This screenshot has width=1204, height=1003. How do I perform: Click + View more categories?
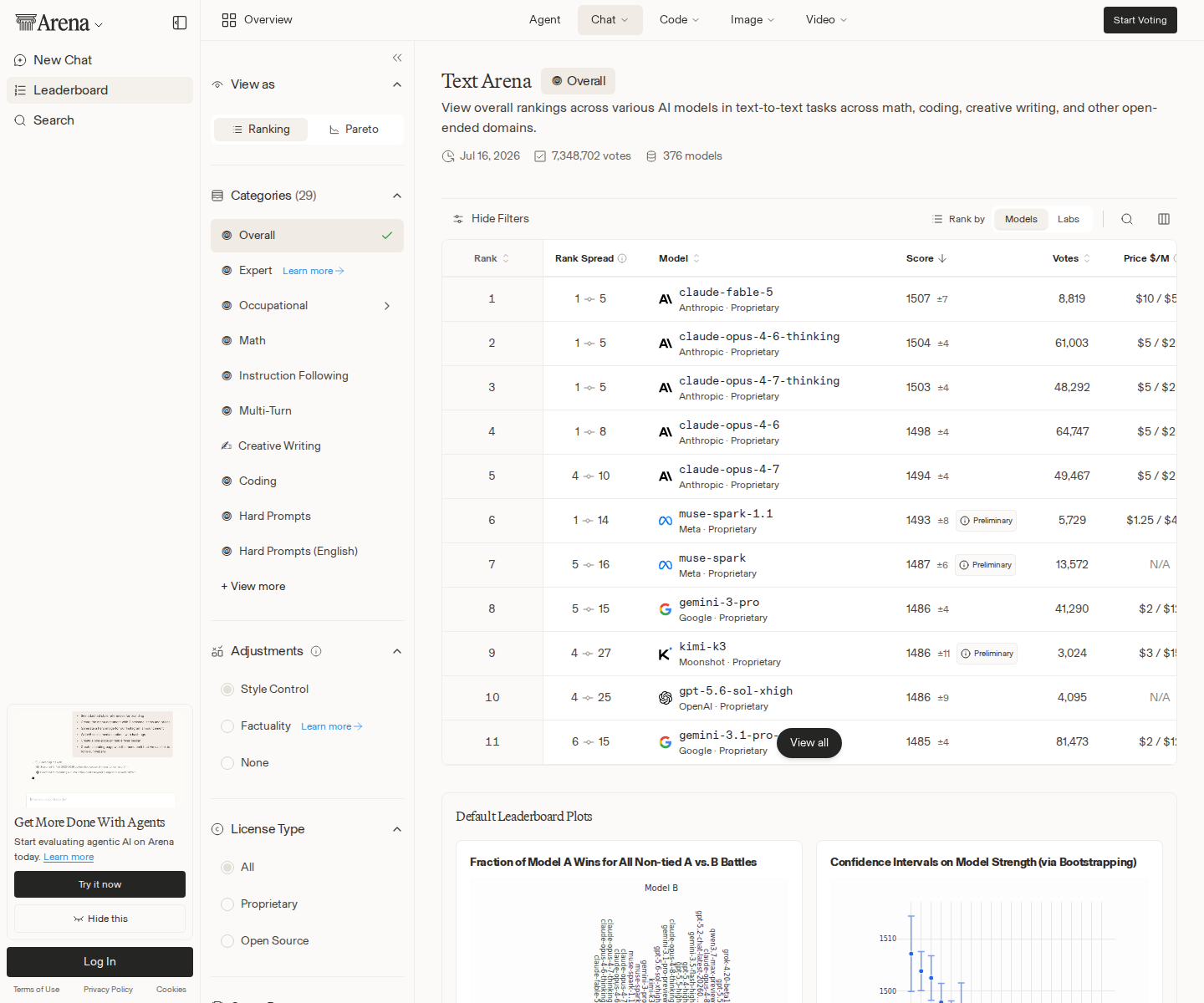253,587
